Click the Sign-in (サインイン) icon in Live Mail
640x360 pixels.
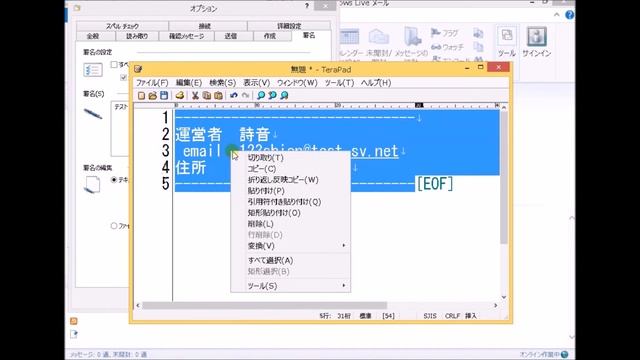click(x=536, y=37)
